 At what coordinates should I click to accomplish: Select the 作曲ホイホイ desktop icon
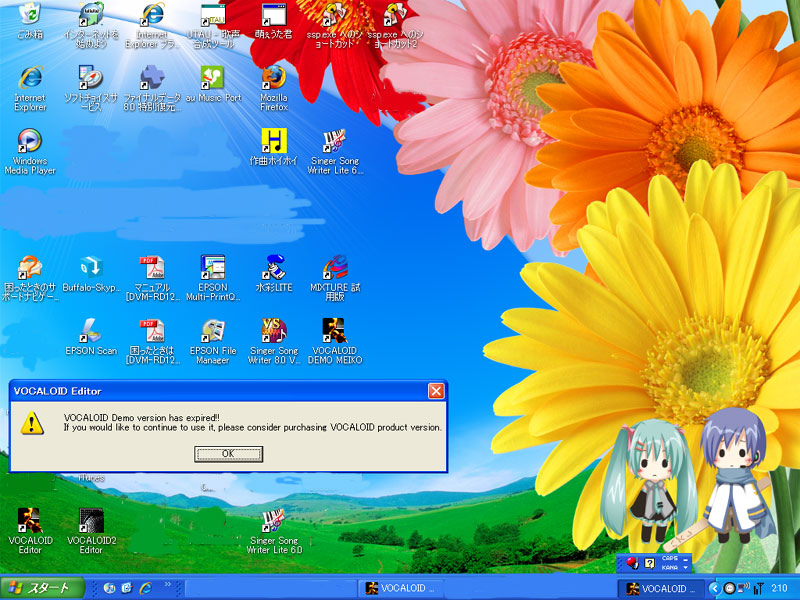click(x=273, y=147)
